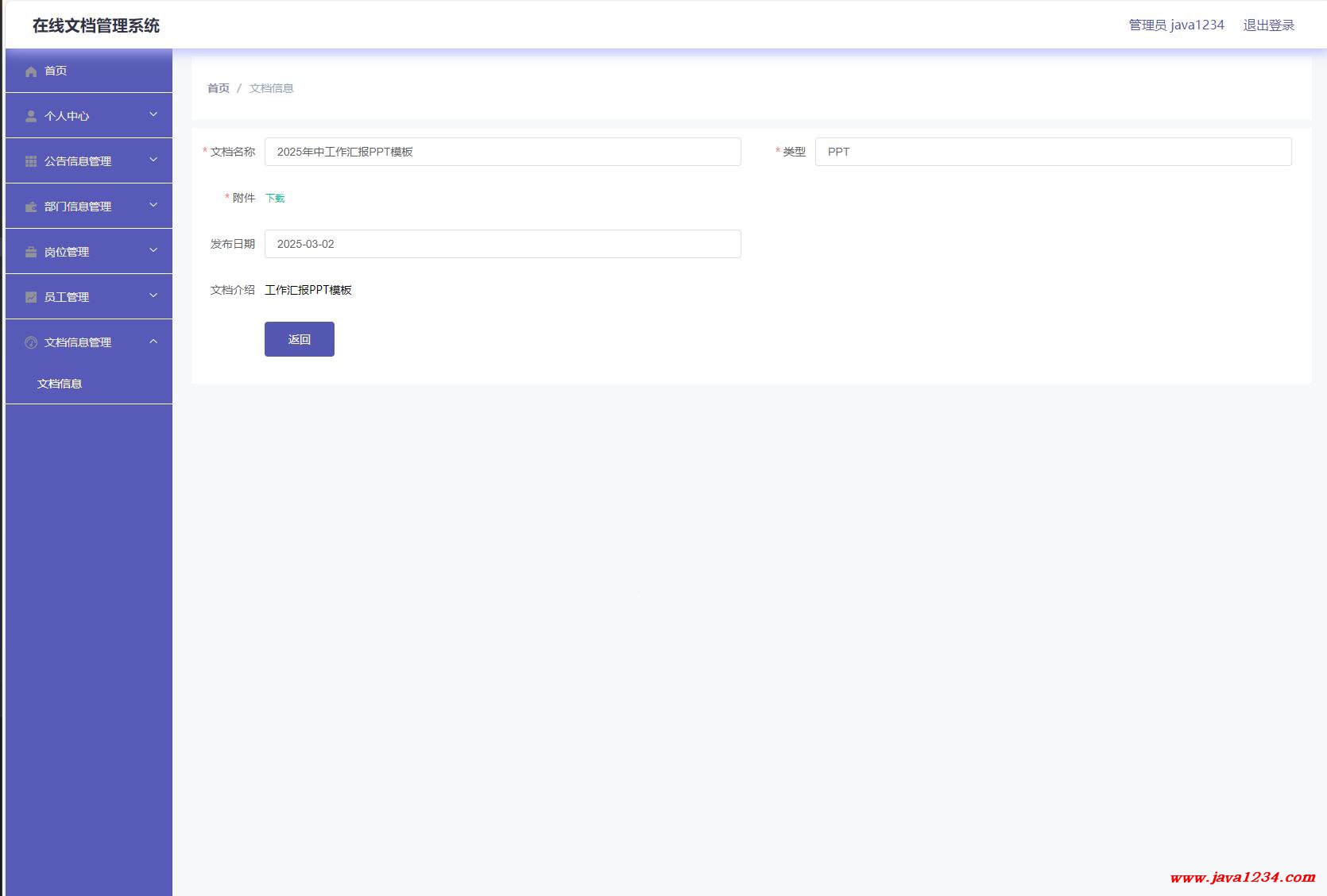
Task: Expand the 部门信息管理 chevron arrow
Action: coord(153,206)
